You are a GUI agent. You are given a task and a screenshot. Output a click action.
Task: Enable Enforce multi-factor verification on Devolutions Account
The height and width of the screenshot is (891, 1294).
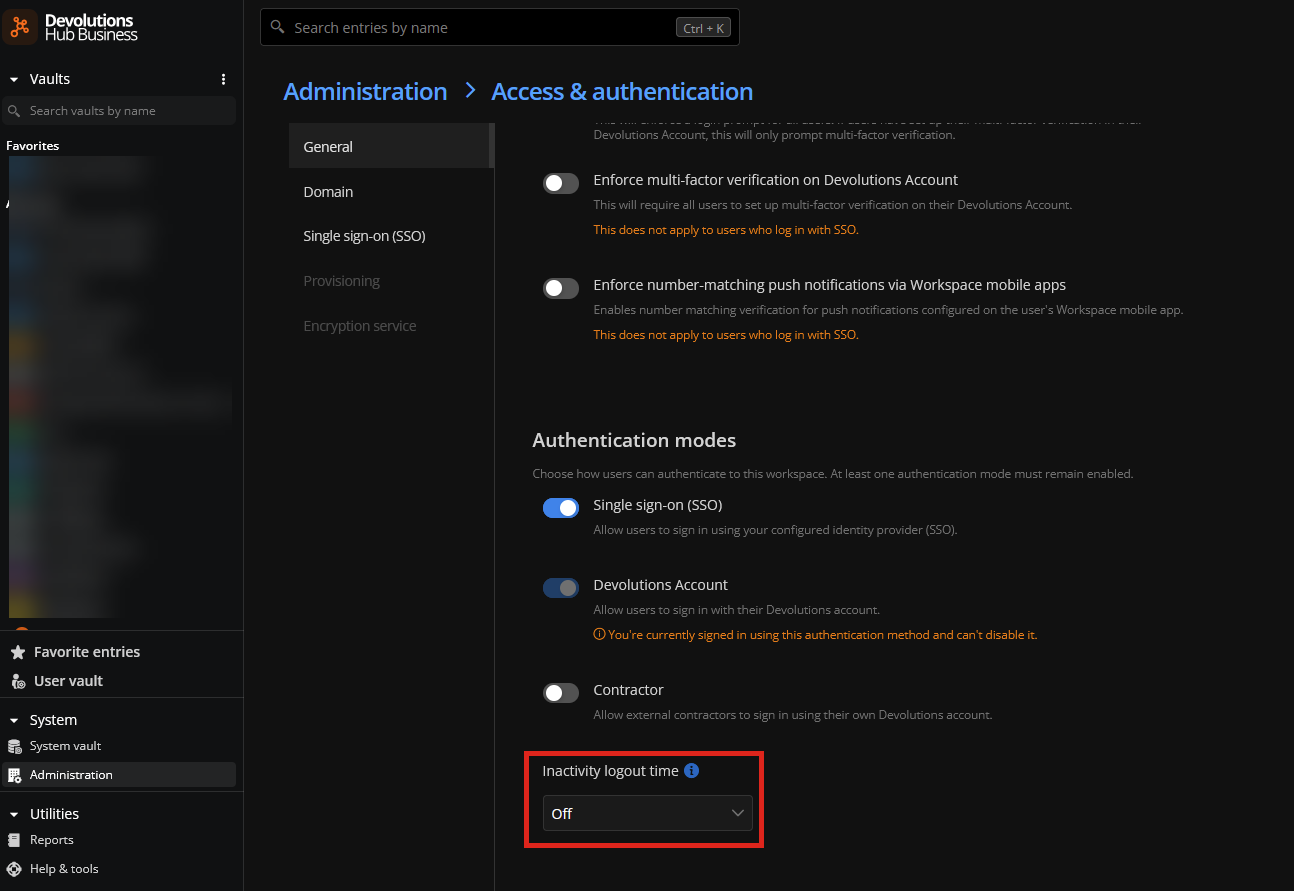(561, 183)
